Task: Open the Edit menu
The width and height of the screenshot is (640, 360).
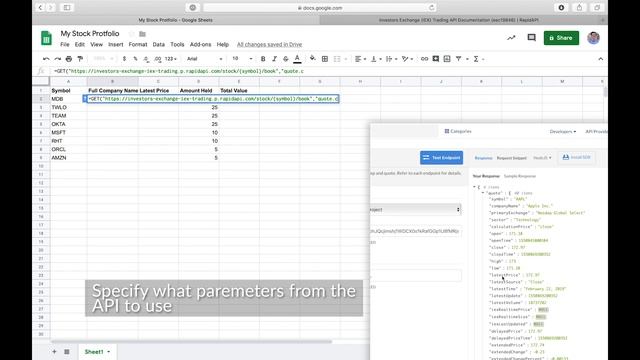Action: tap(80, 44)
